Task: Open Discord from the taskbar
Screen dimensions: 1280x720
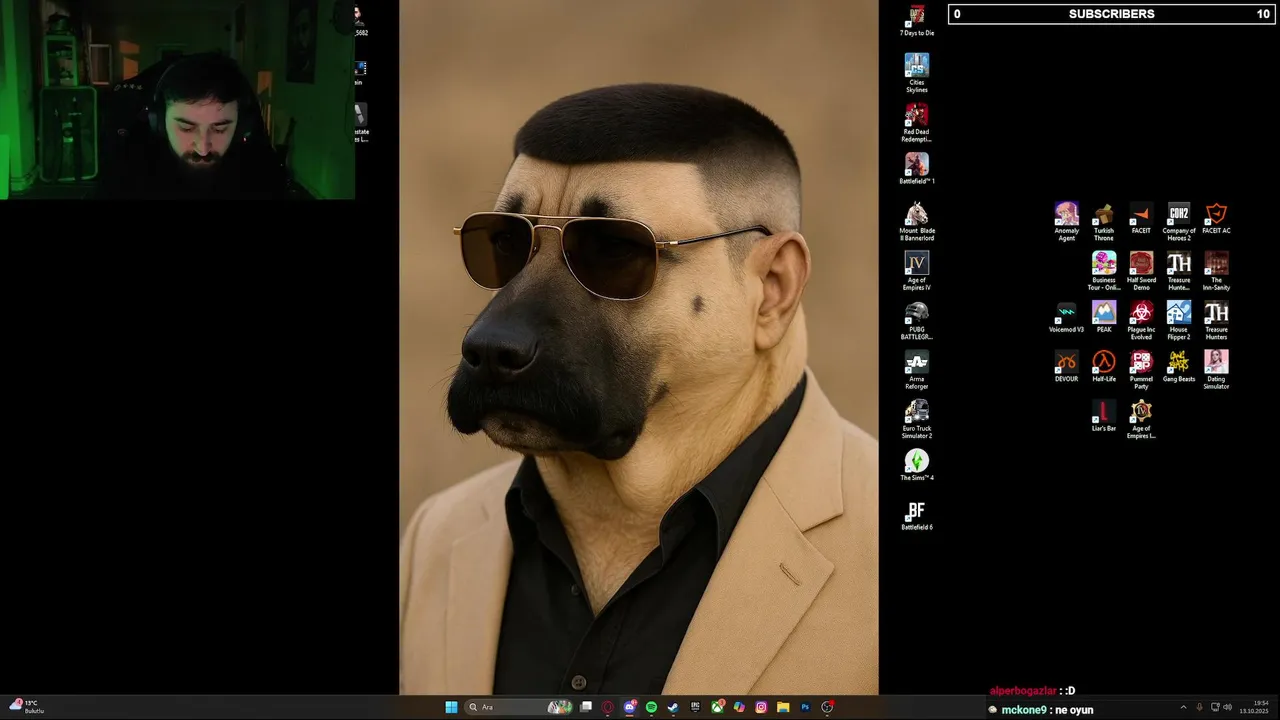Action: pos(629,707)
